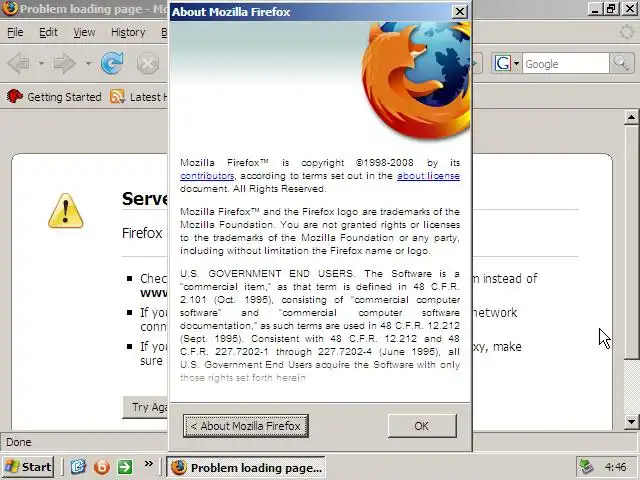Open Getting Started bookmark

(x=54, y=97)
